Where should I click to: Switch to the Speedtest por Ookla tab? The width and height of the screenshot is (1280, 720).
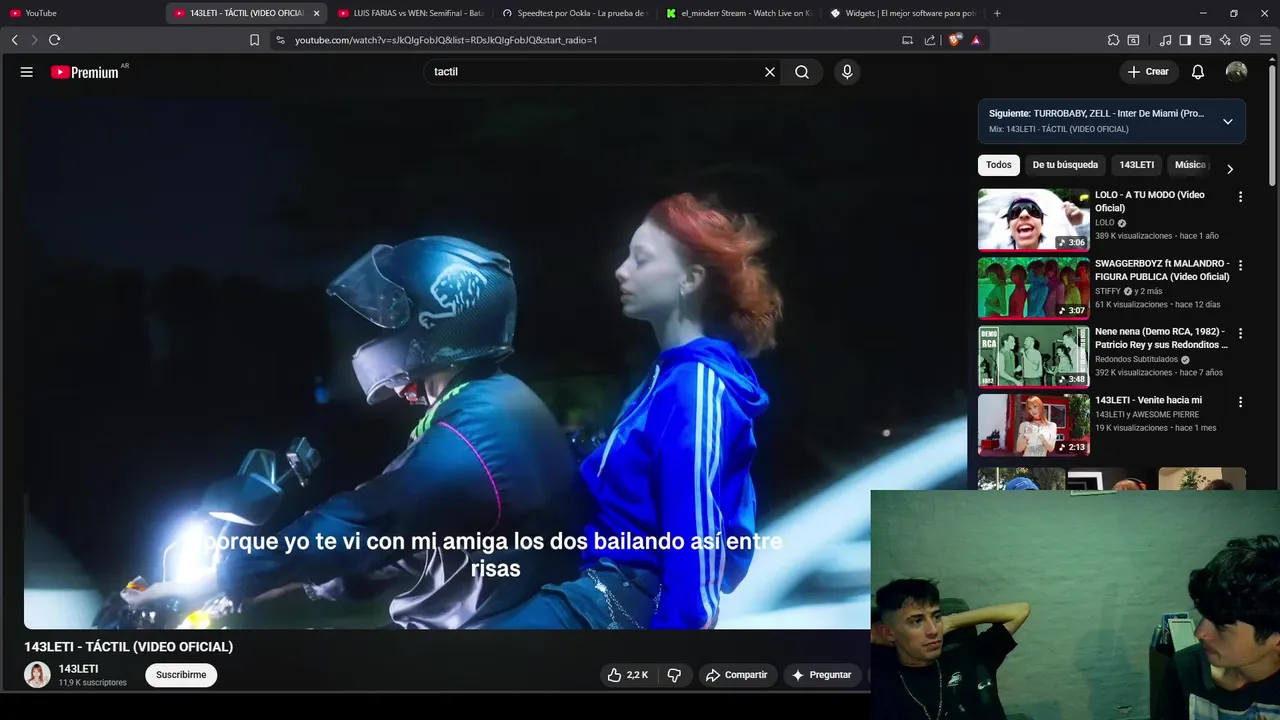pos(575,13)
